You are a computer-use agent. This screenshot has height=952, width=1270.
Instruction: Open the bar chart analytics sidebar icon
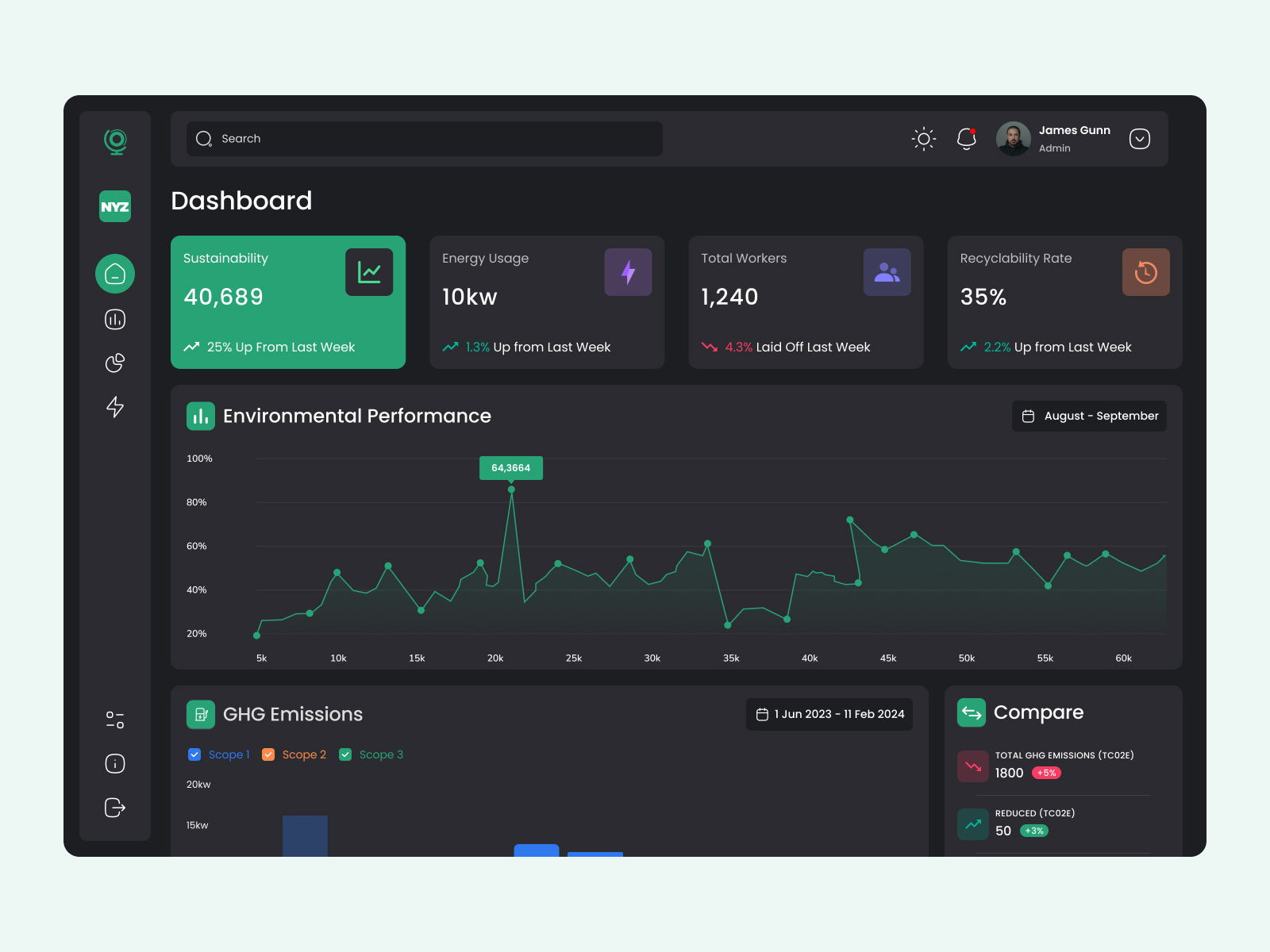coord(115,319)
